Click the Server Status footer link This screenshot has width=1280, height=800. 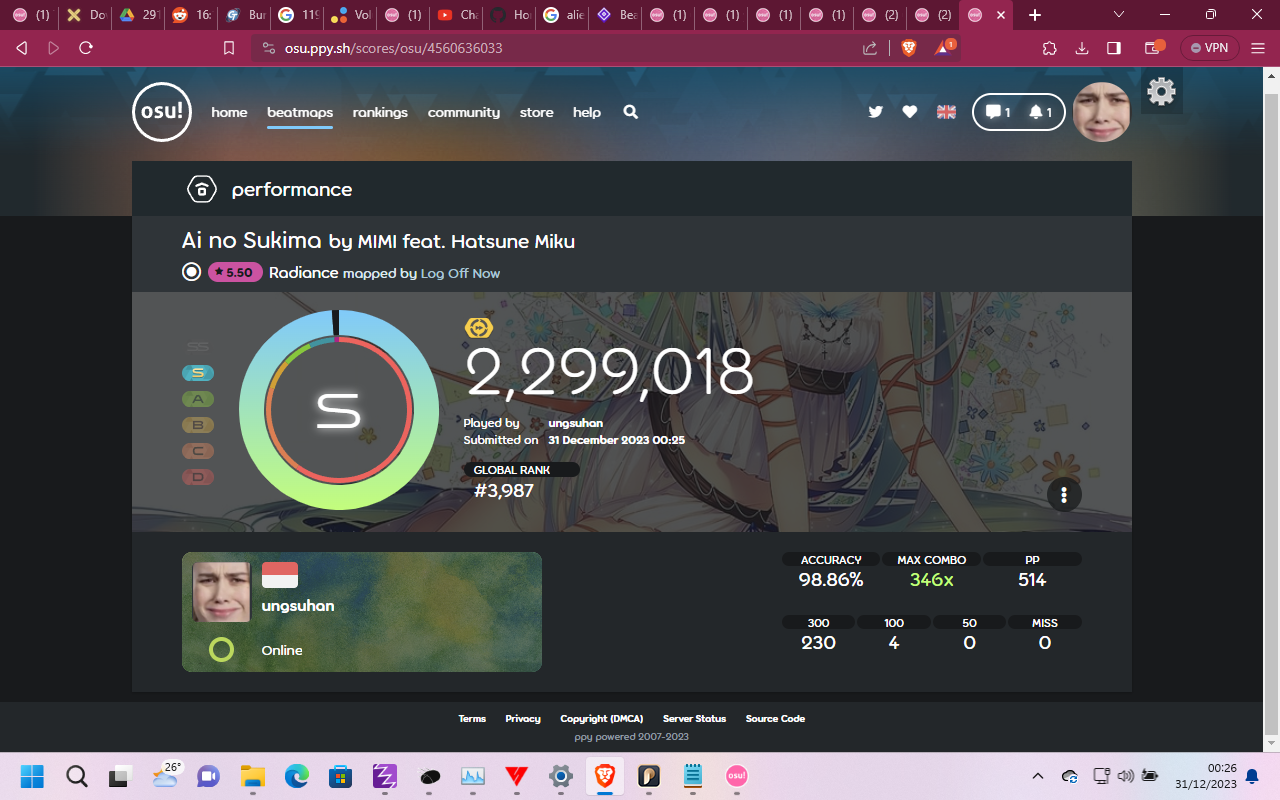point(695,718)
